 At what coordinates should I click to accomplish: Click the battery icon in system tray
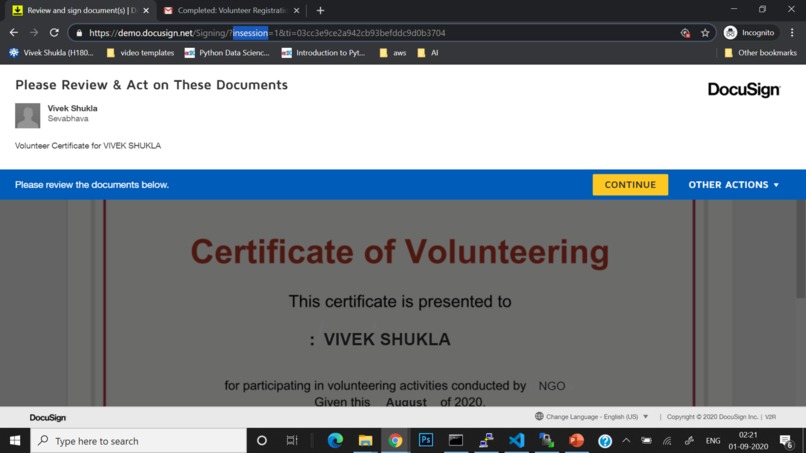647,441
